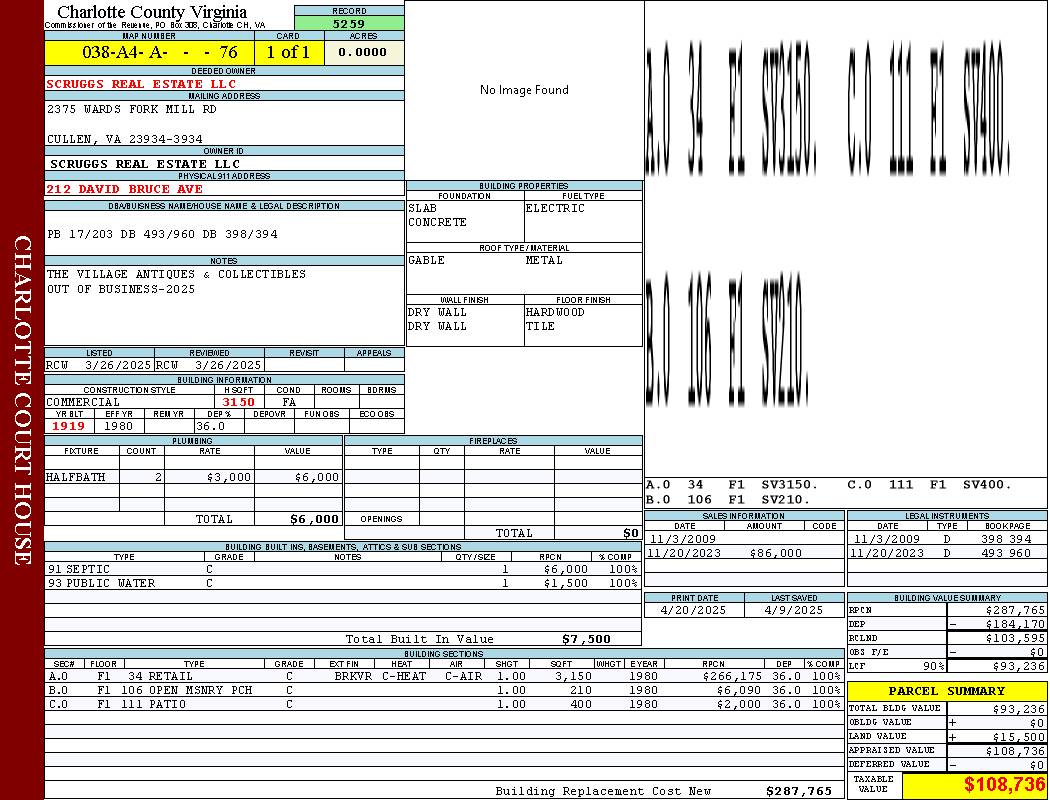Screen dimensions: 1050x800
Task: Select deeded owner SCRUGGS REAL ESTATE LLC in red
Action: point(141,84)
